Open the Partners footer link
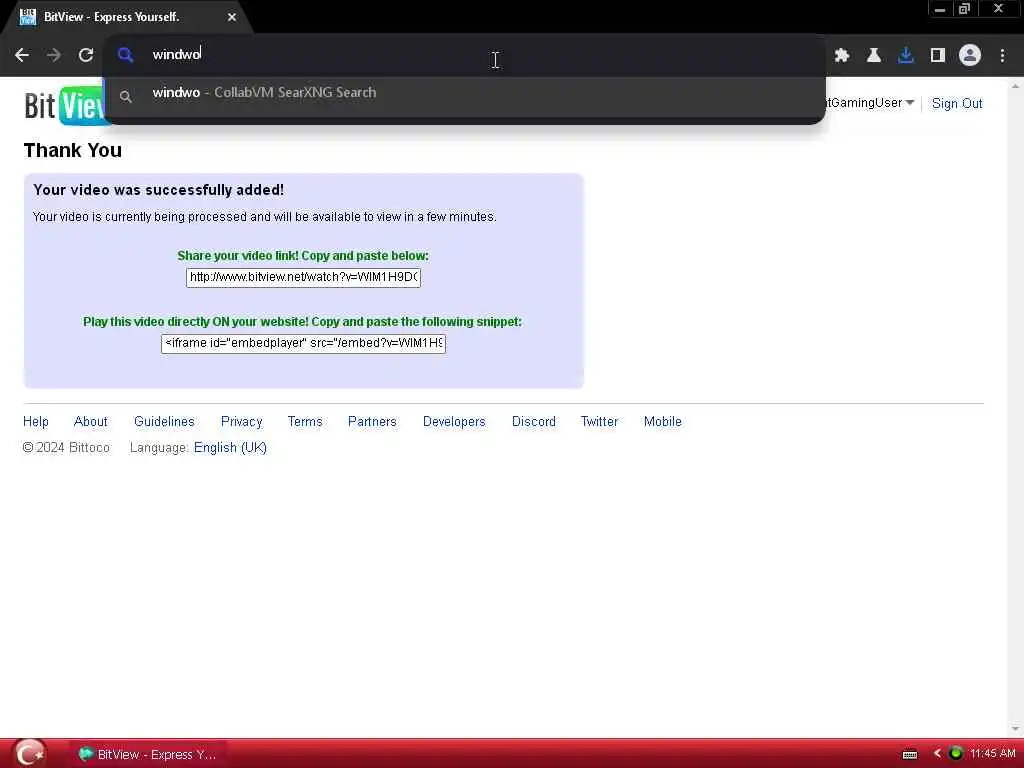This screenshot has width=1024, height=768. coord(372,422)
